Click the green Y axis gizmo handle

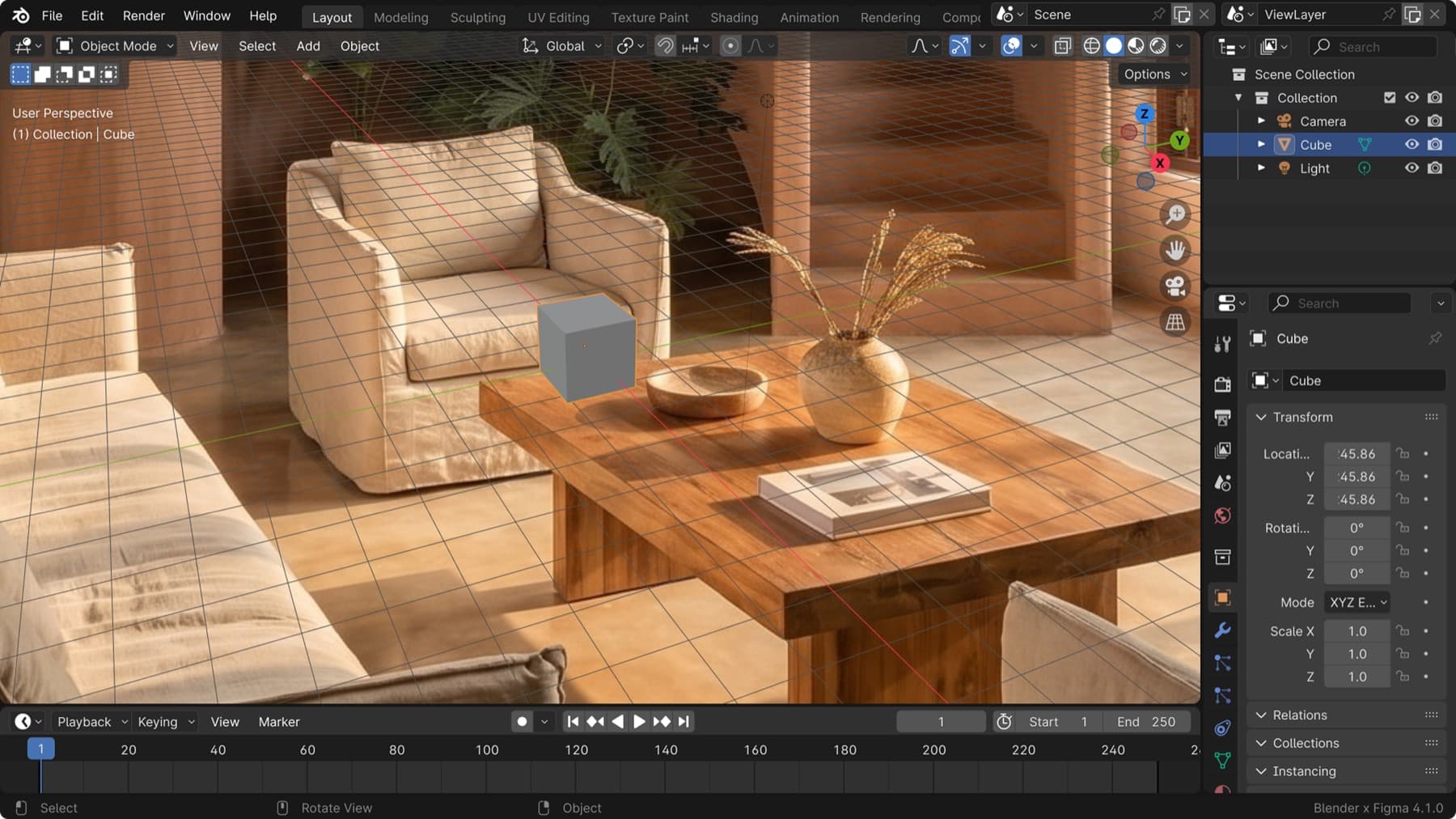click(1179, 140)
